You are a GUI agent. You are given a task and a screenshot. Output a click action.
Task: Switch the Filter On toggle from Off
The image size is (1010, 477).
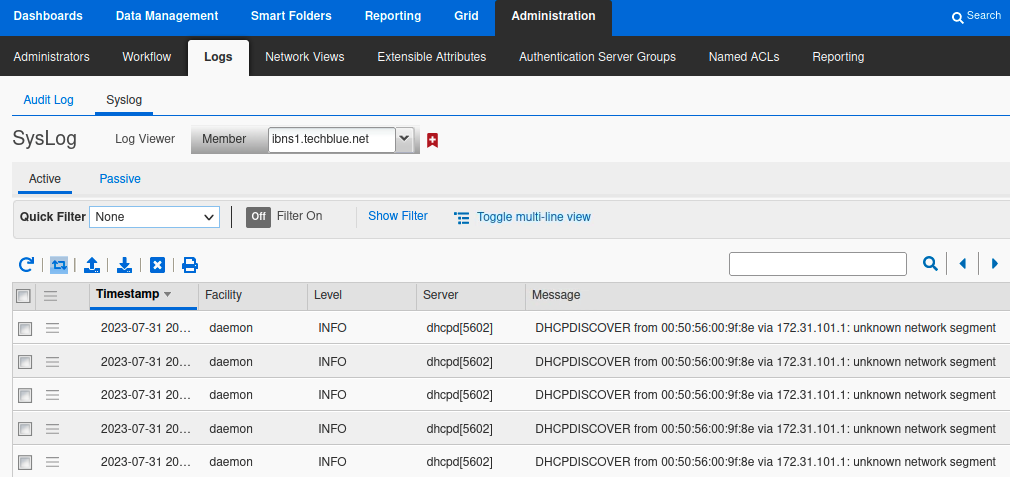click(x=258, y=216)
